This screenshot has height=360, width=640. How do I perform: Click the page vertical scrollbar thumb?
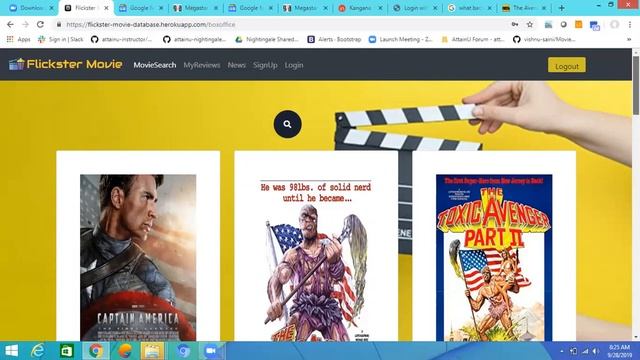636,85
